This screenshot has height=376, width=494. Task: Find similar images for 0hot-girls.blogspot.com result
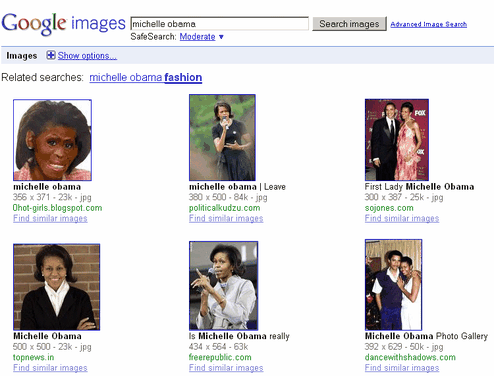tap(50, 219)
